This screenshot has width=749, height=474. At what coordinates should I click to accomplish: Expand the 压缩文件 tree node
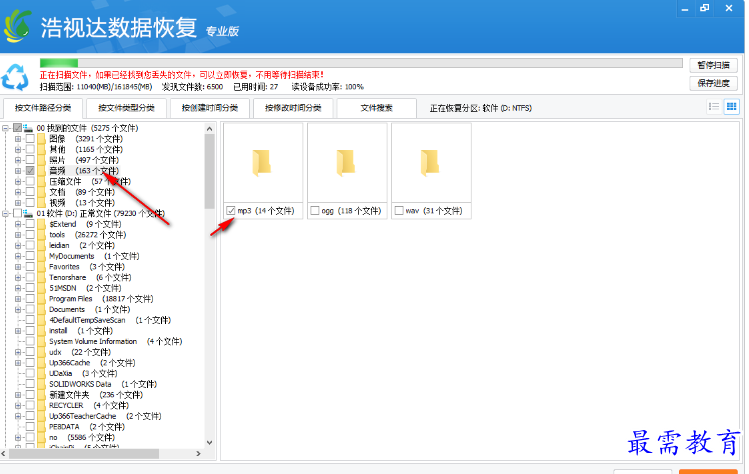tap(18, 182)
